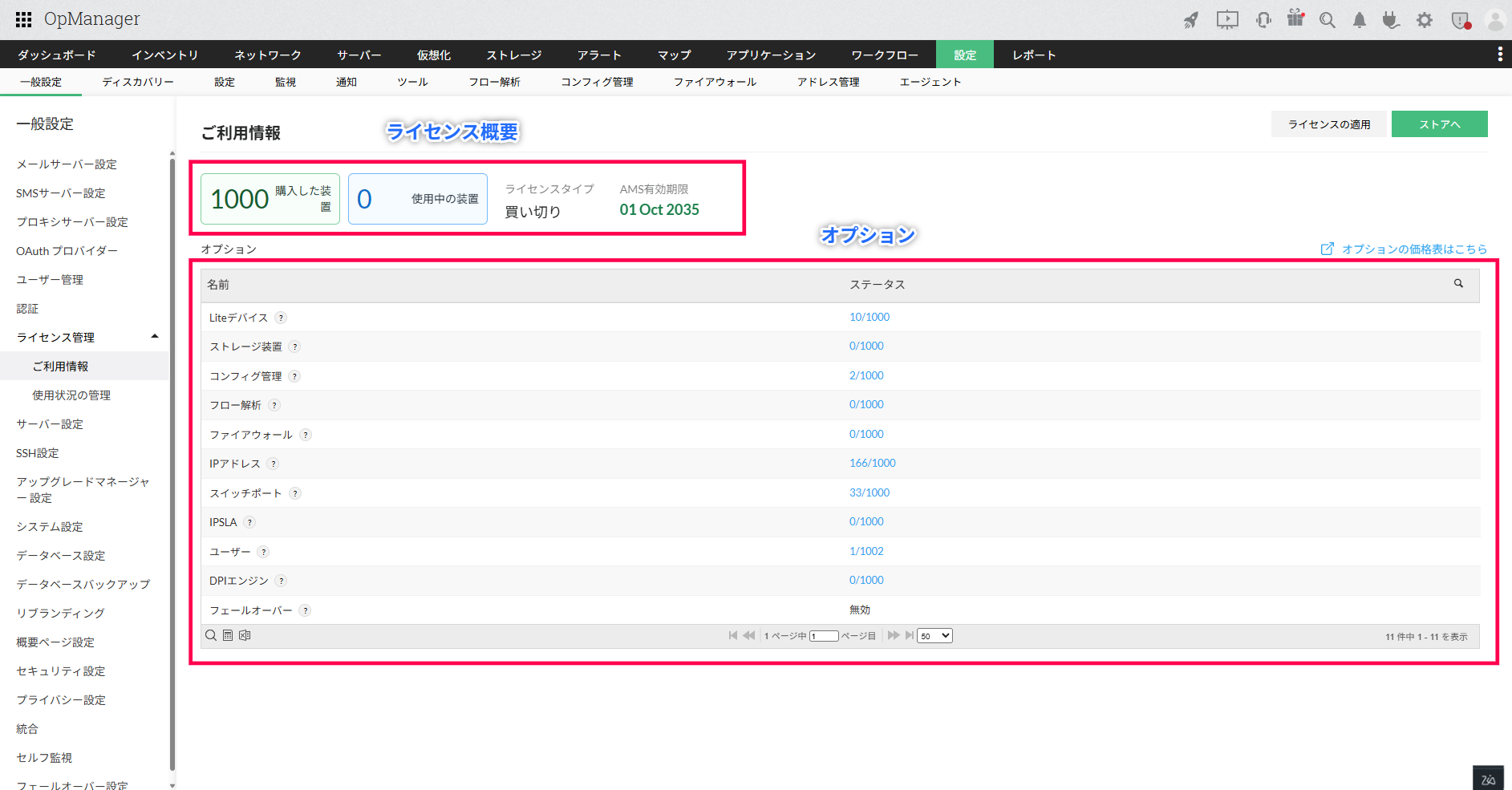Go to the next table page
The width and height of the screenshot is (1512, 790).
tap(894, 635)
